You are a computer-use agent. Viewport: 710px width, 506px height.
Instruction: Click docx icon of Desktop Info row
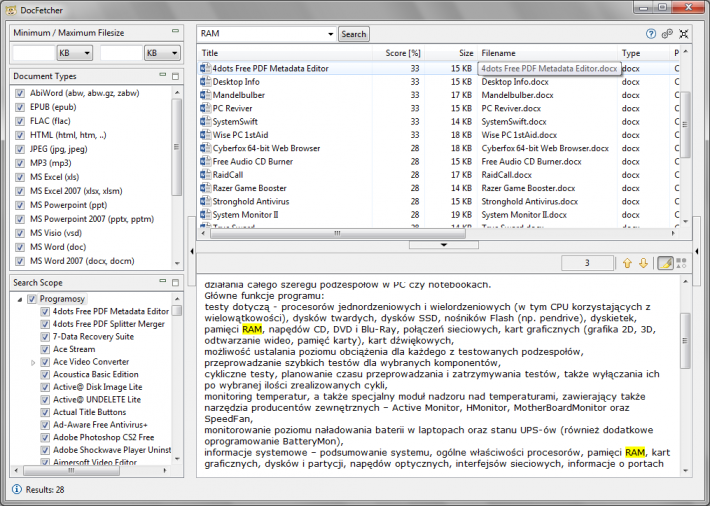click(205, 82)
